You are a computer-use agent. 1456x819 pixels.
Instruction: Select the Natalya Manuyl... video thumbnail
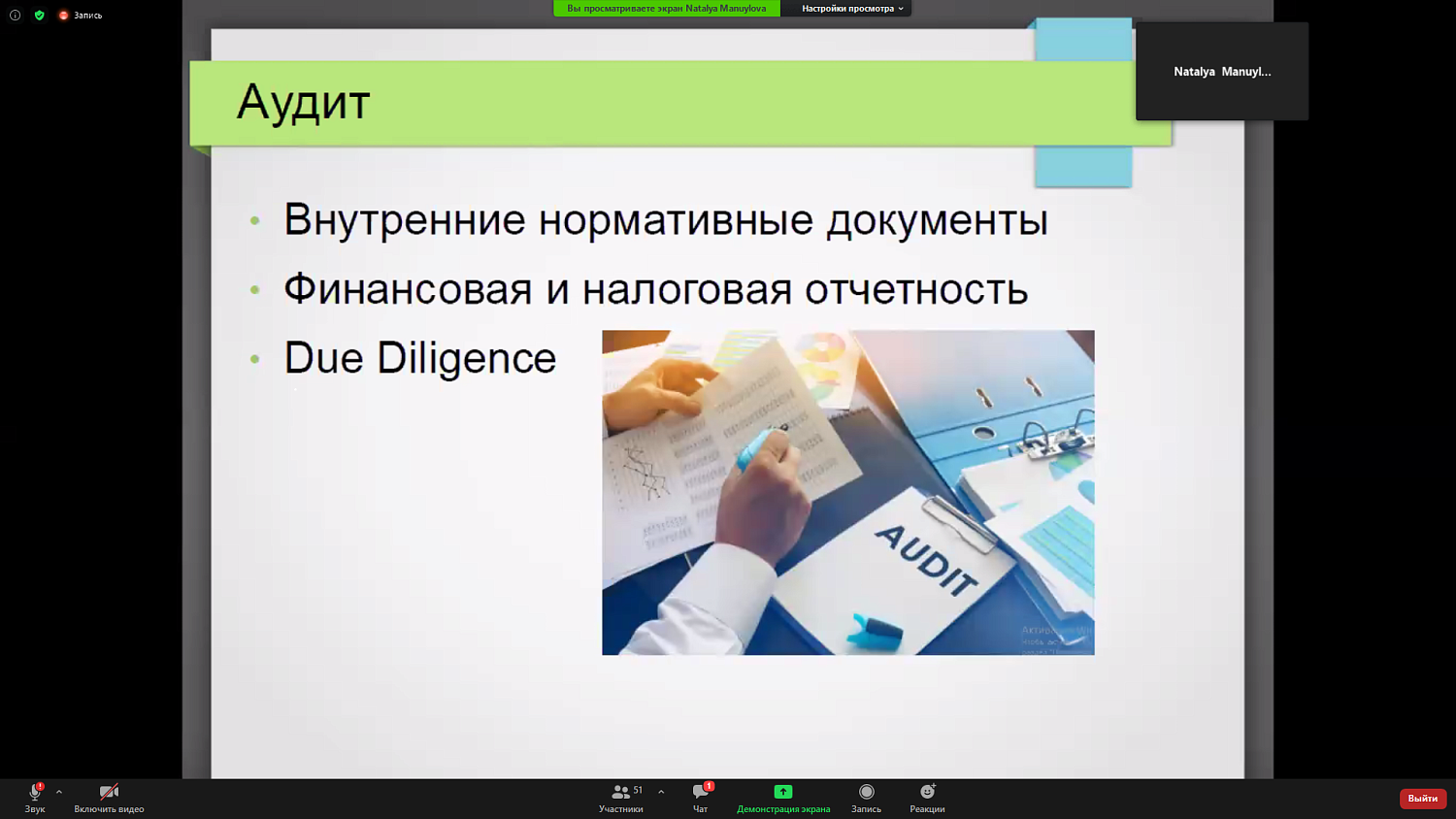1222,72
